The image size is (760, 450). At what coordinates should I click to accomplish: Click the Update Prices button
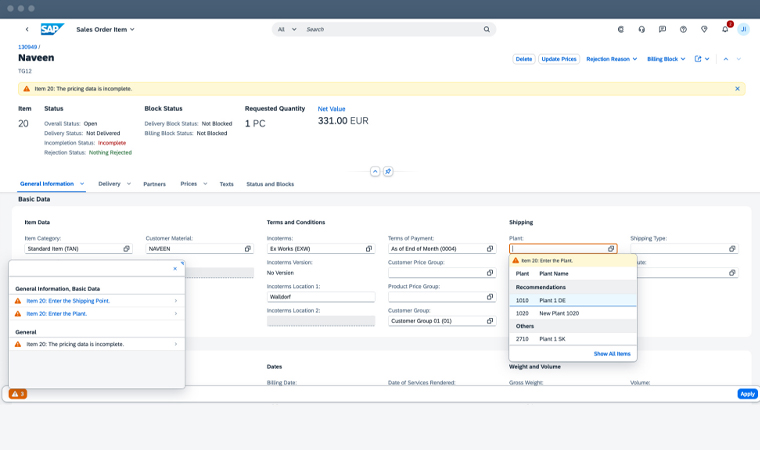point(559,59)
